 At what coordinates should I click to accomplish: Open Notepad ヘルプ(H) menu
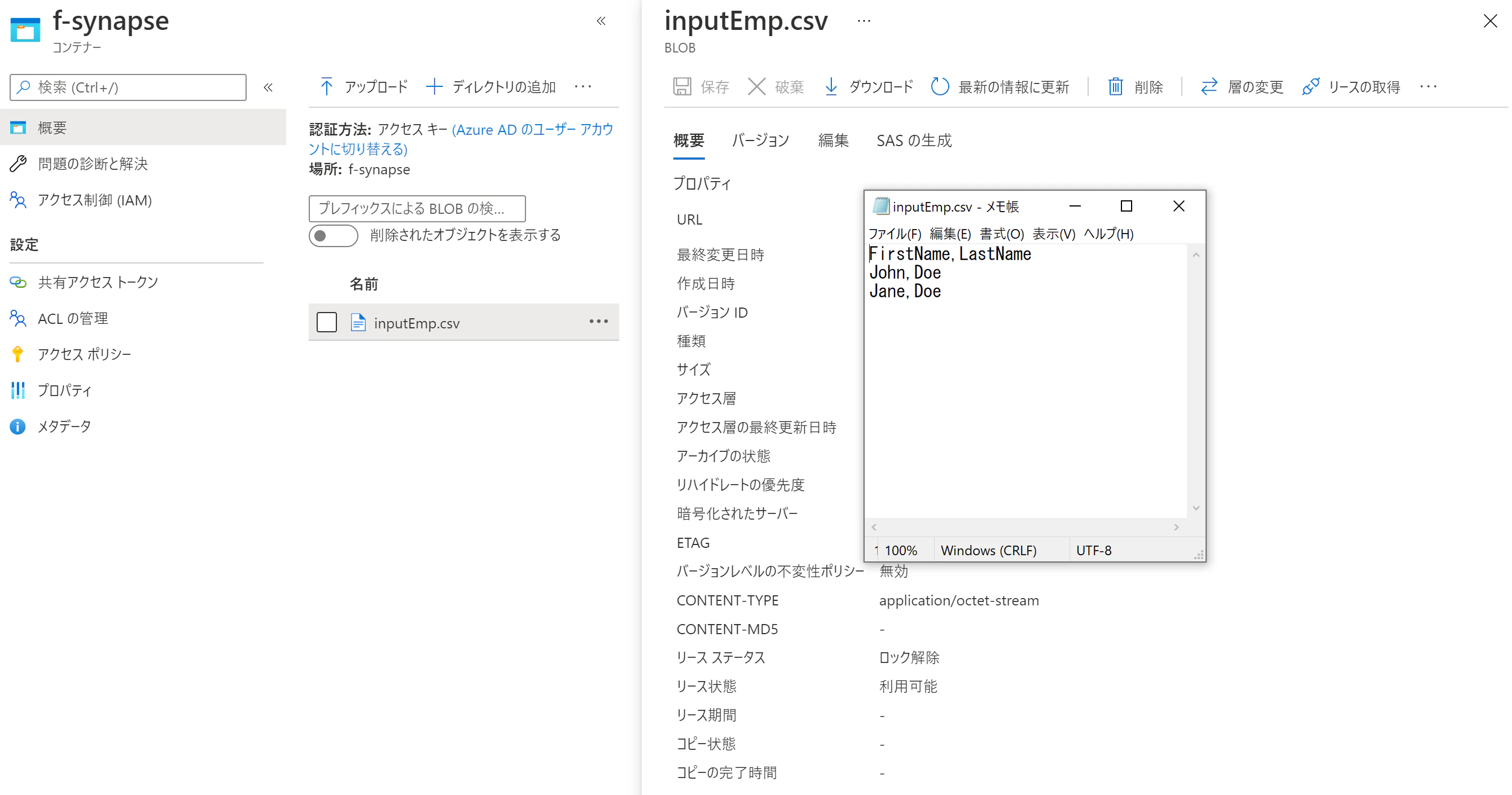1108,234
